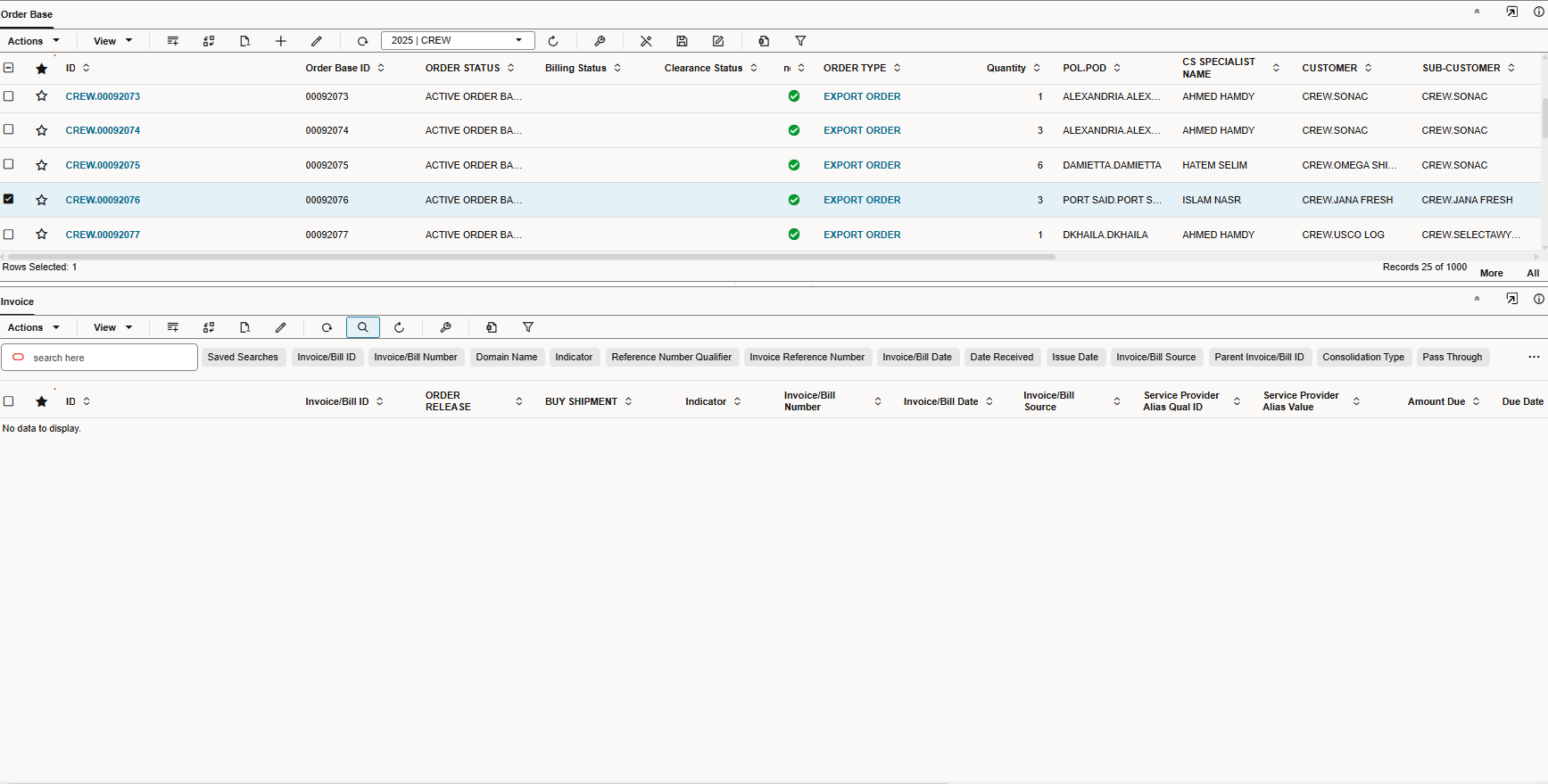Click the plus (new) icon in Order Base toolbar
Screen dimensions: 1548x784
(281, 41)
